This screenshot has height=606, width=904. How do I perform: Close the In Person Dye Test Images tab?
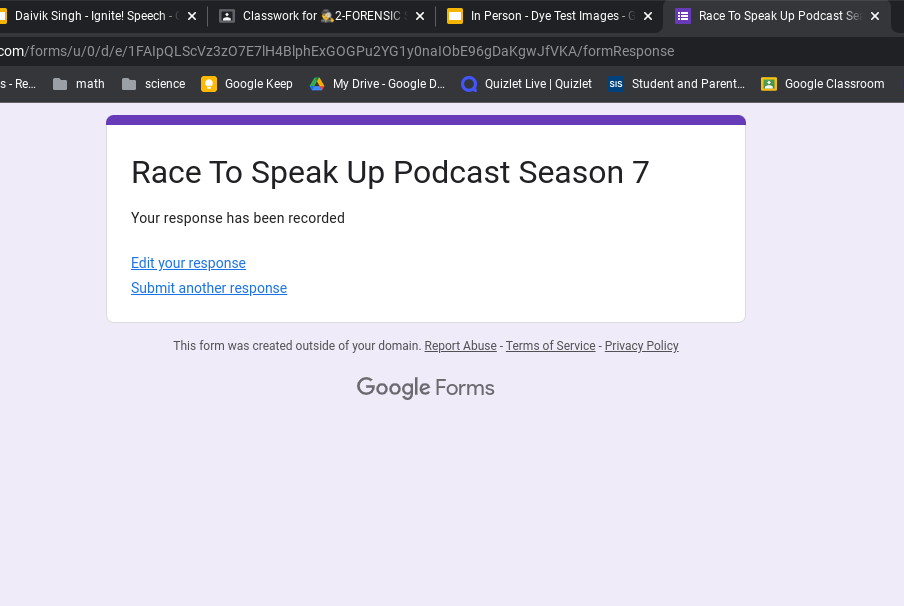point(648,16)
